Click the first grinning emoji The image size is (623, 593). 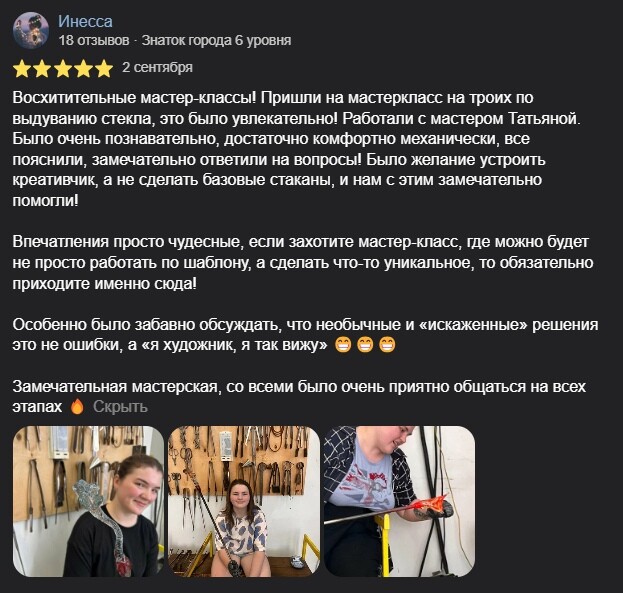[342, 345]
